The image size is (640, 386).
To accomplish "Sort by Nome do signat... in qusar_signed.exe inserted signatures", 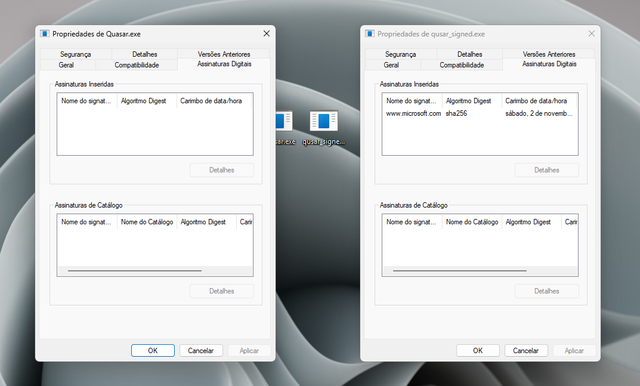I will (x=411, y=101).
